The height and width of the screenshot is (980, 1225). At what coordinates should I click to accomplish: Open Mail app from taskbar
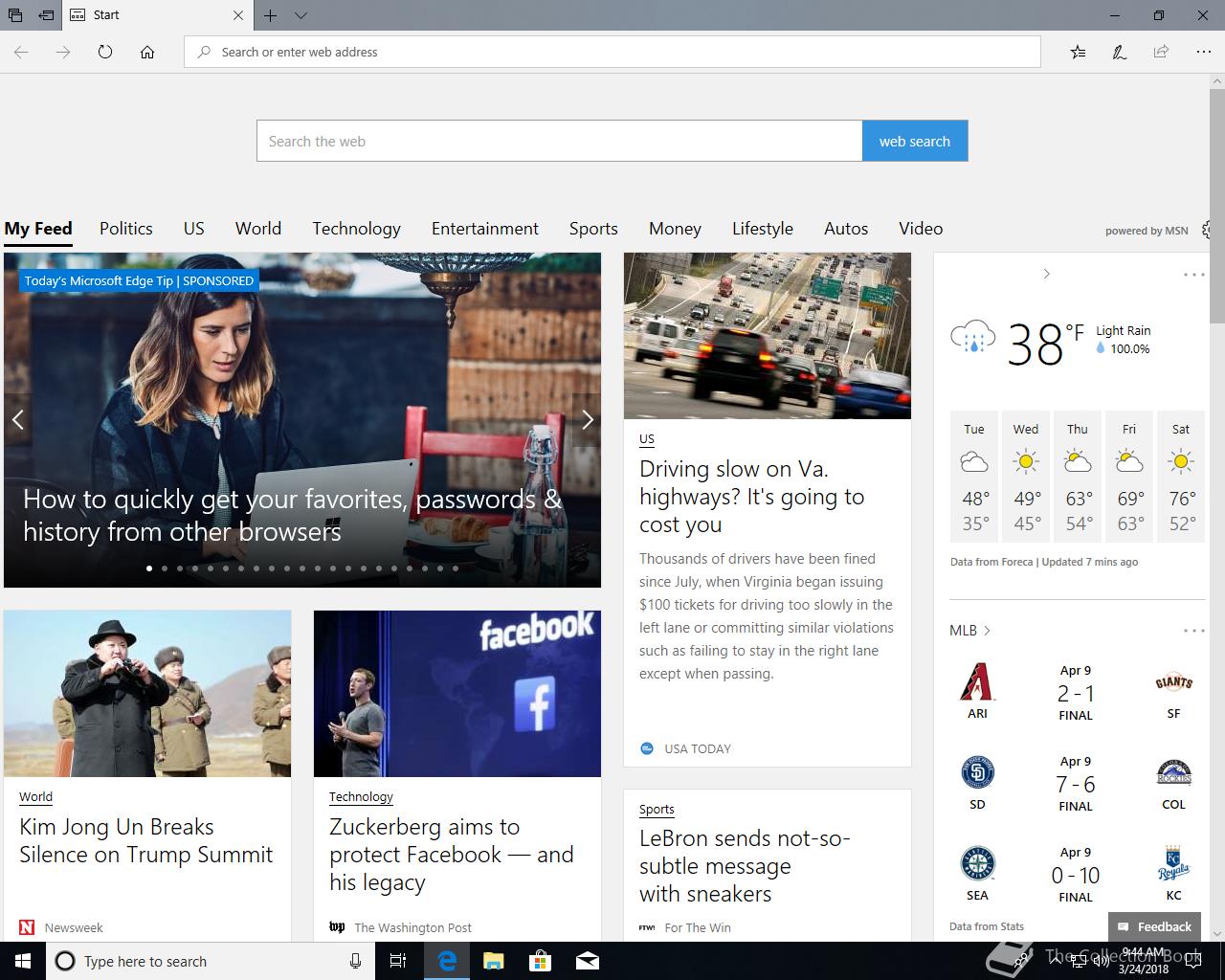click(587, 961)
